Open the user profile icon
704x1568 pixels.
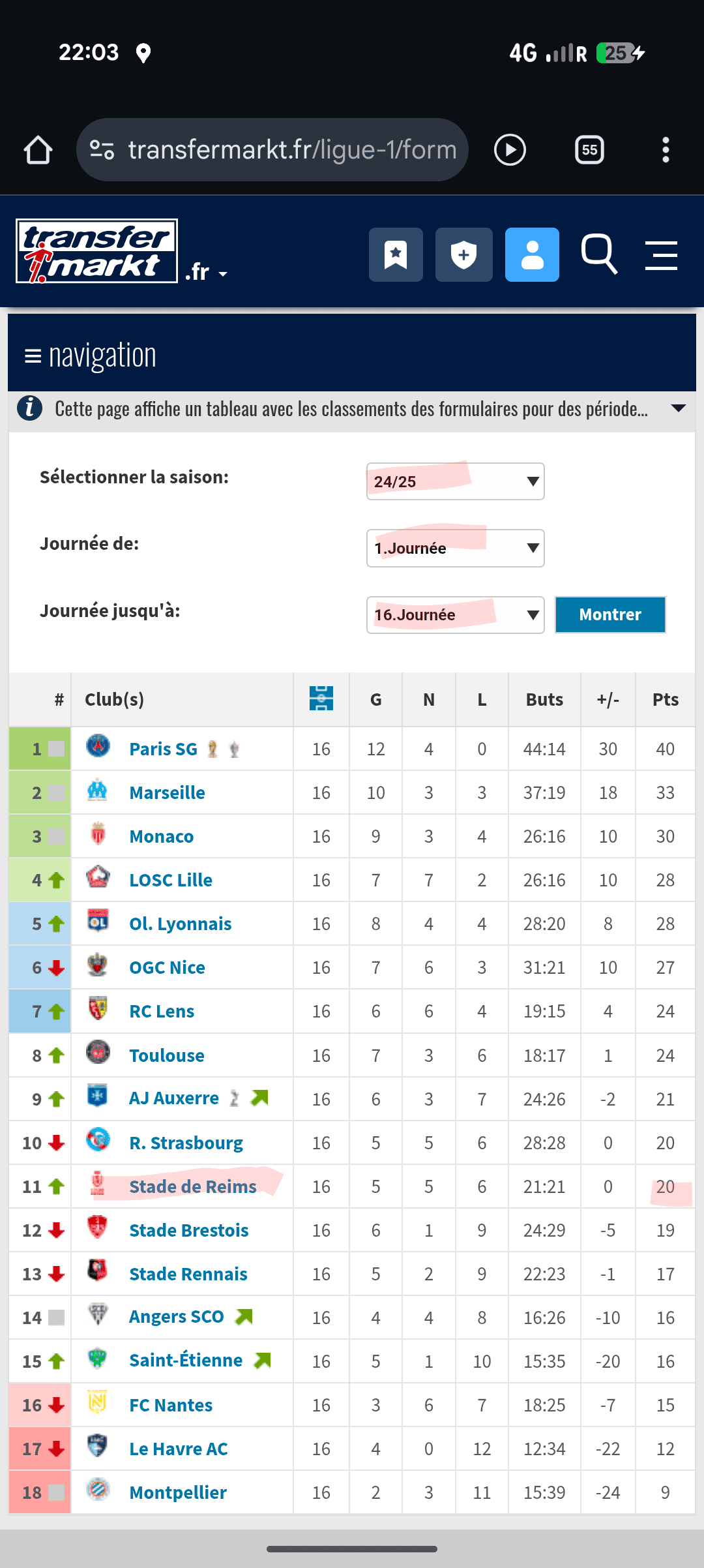coord(532,254)
